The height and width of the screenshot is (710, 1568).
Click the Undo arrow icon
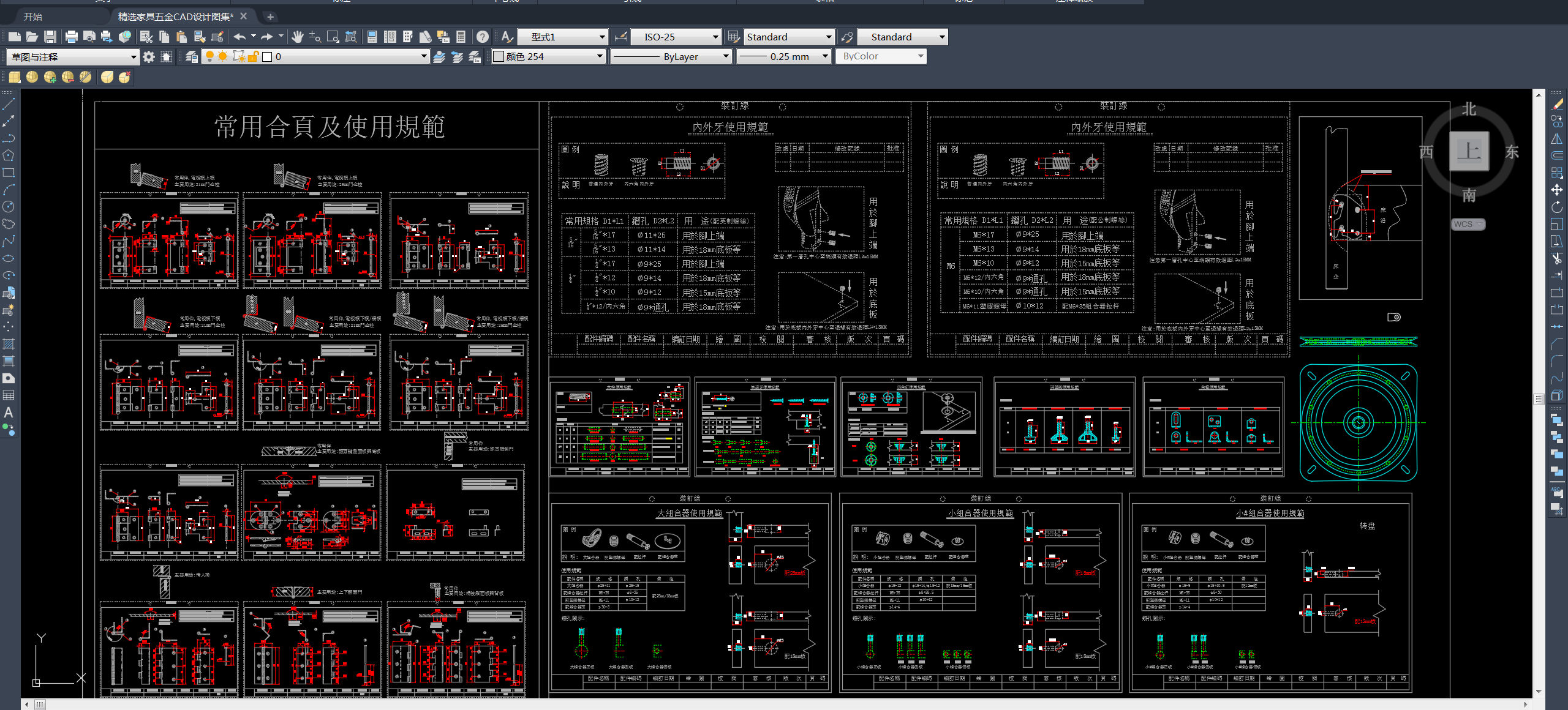pos(239,37)
